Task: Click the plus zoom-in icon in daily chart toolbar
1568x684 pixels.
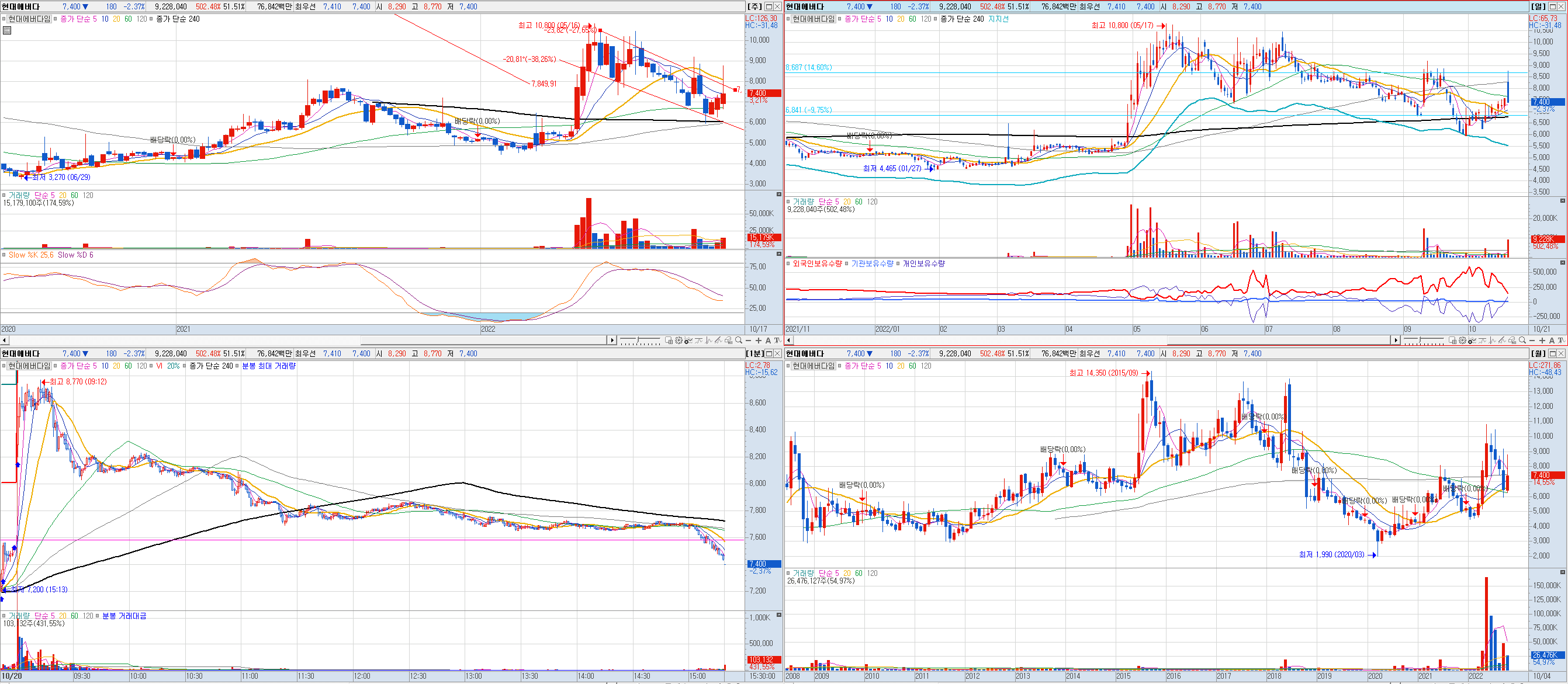Action: (x=1542, y=341)
